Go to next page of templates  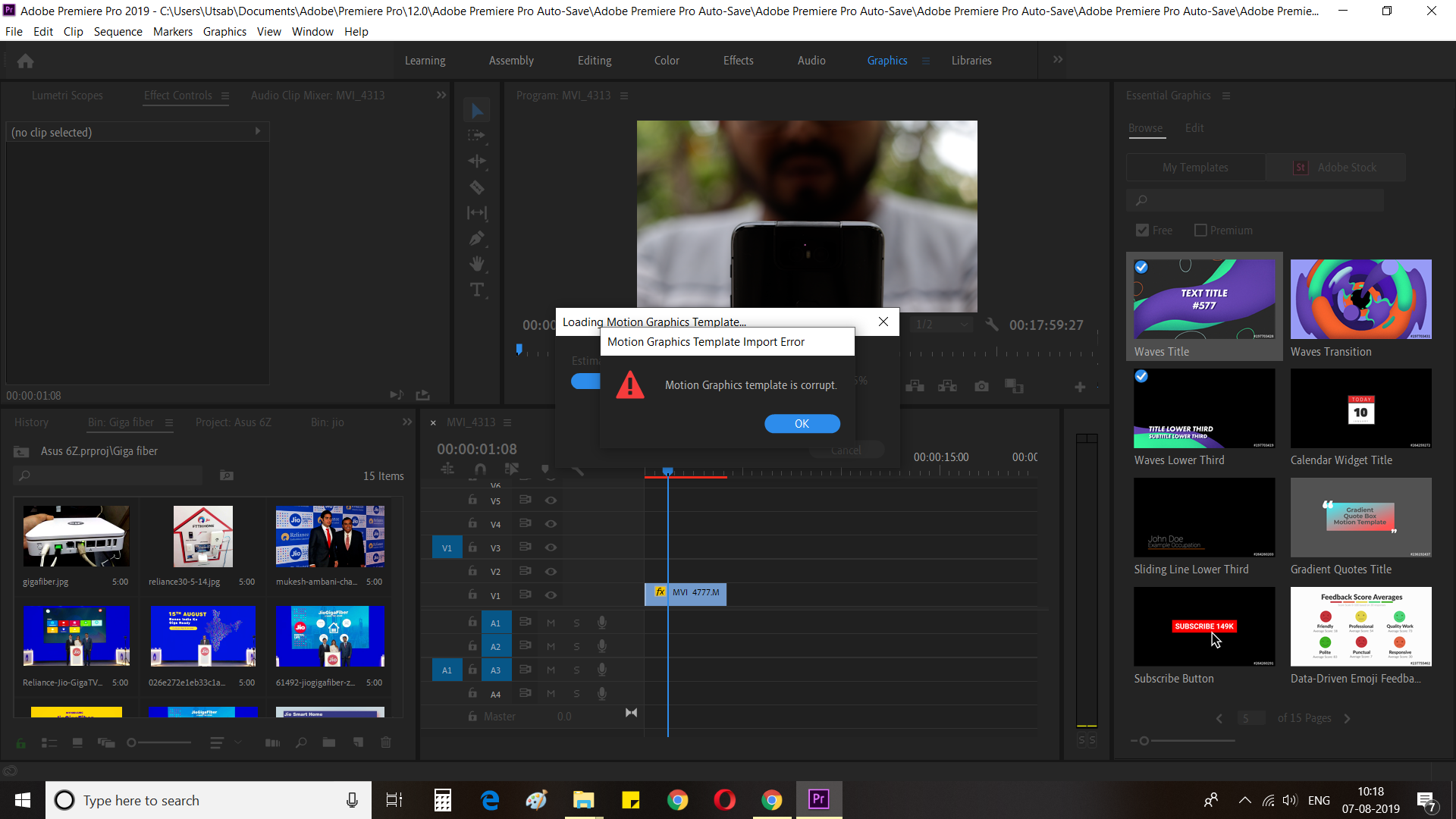tap(1347, 719)
